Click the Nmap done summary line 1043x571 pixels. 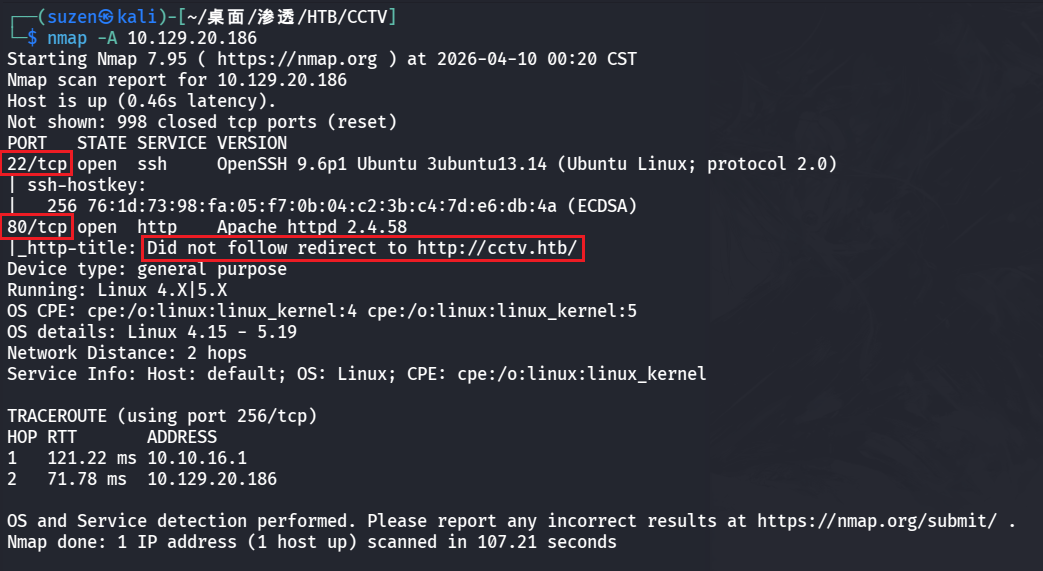(311, 542)
